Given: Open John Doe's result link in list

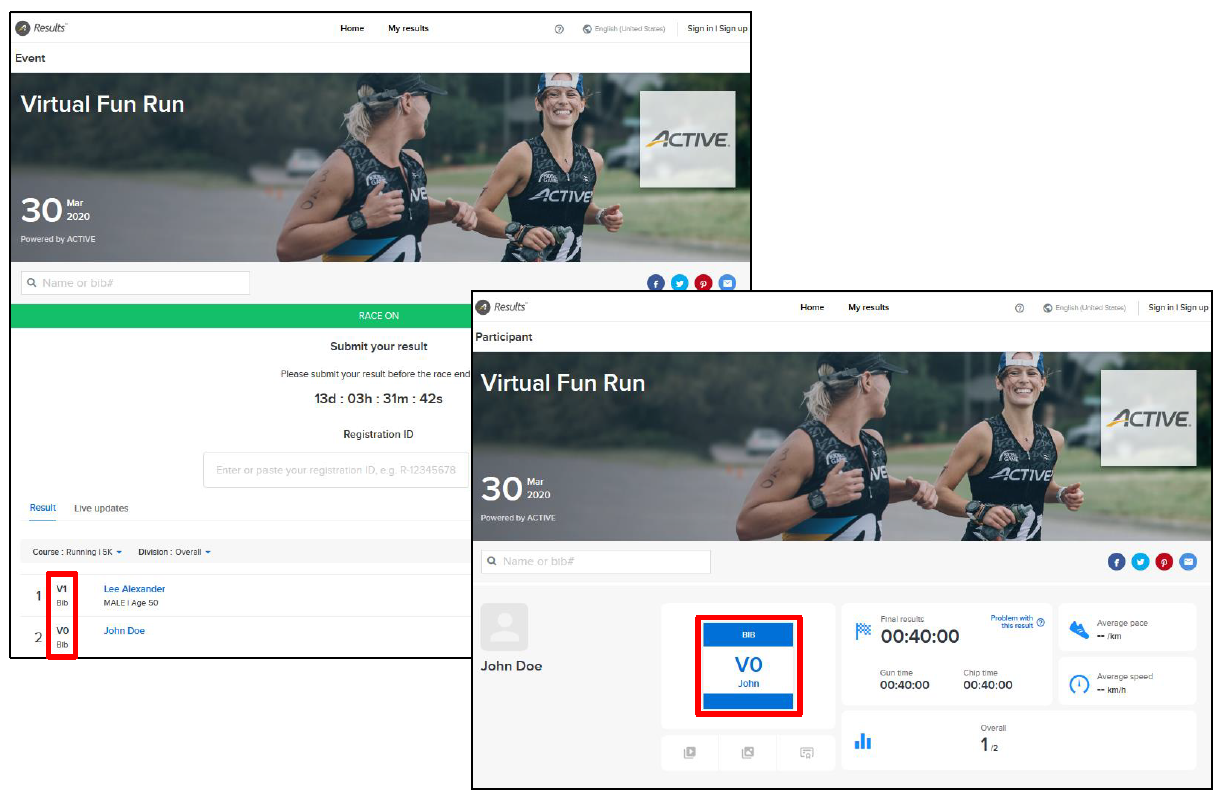Looking at the screenshot, I should [124, 631].
